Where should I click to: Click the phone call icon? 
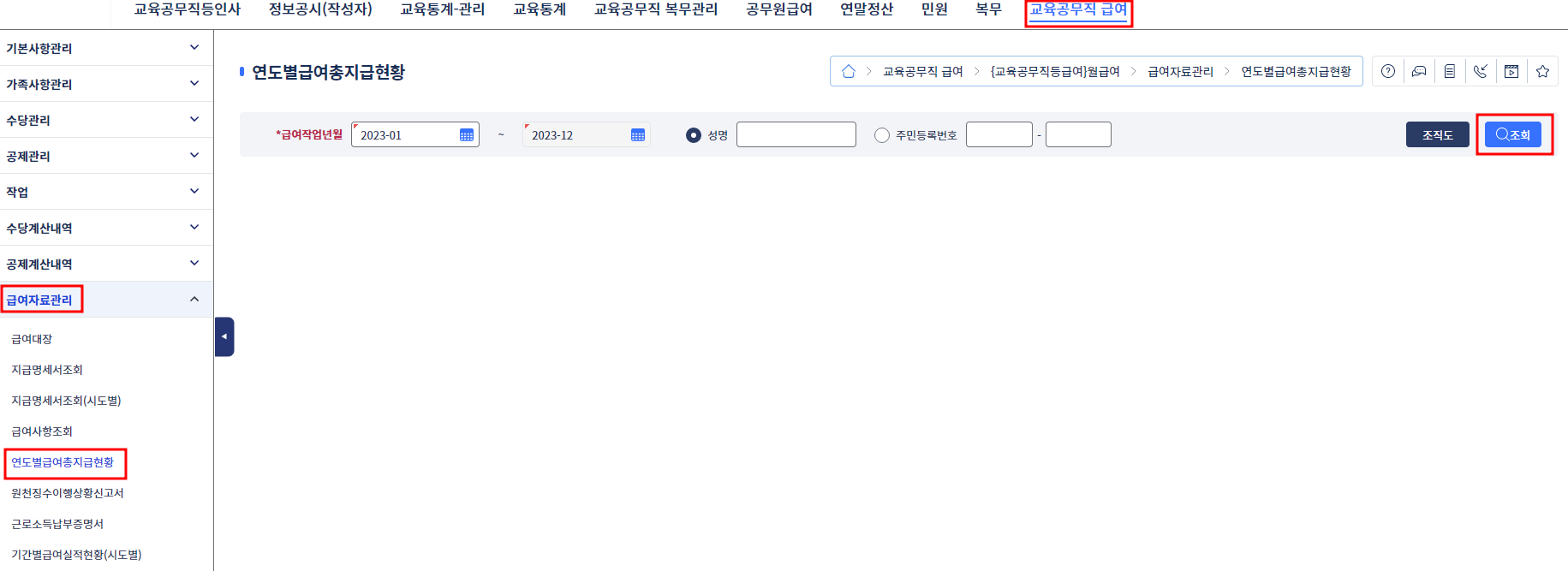point(1481,71)
